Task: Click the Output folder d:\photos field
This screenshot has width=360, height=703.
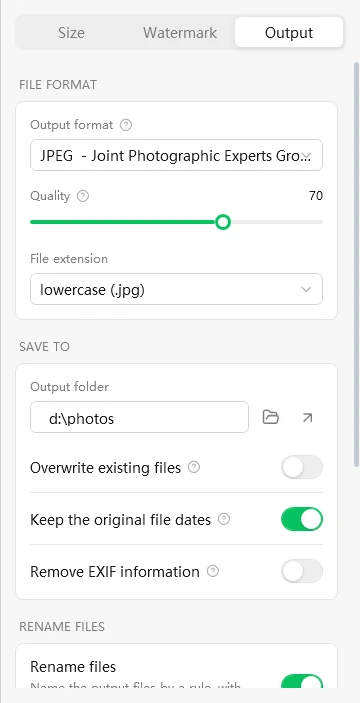Action: [139, 417]
